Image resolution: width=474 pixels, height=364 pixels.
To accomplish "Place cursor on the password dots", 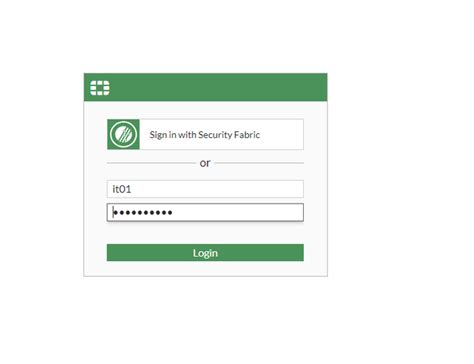I will click(143, 212).
